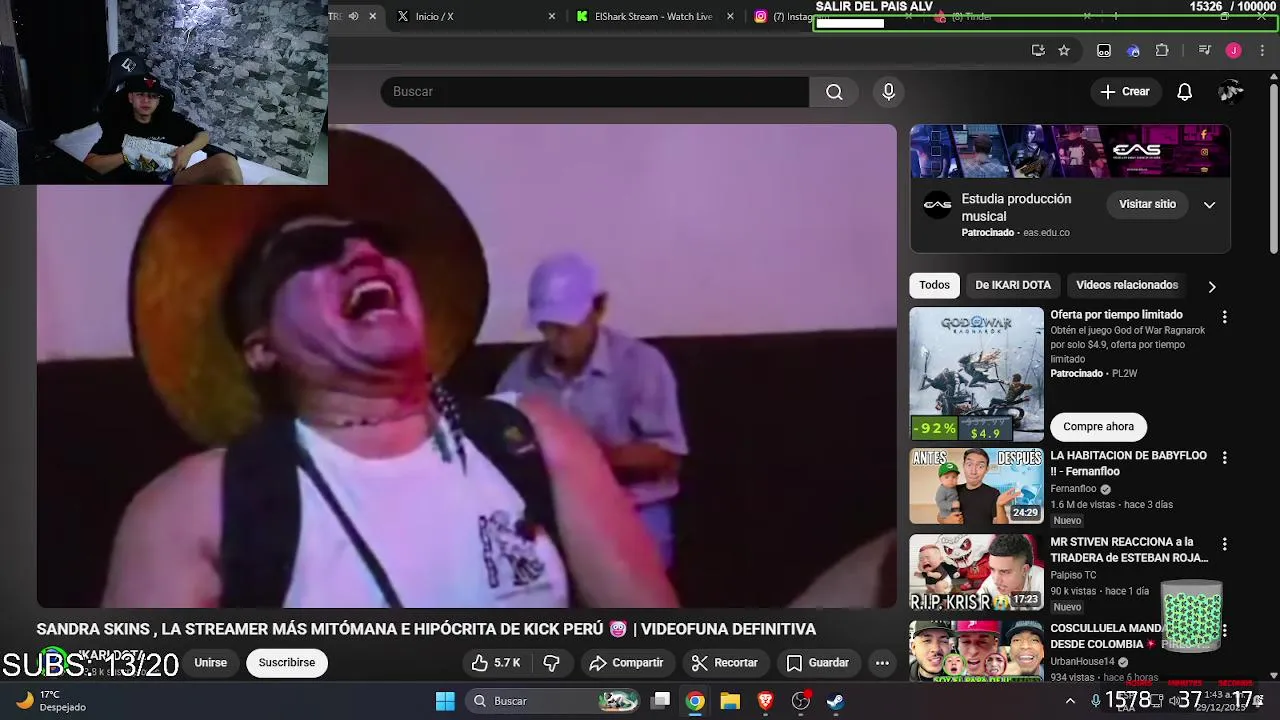Open Chrome three-dot menu

pos(1262,50)
